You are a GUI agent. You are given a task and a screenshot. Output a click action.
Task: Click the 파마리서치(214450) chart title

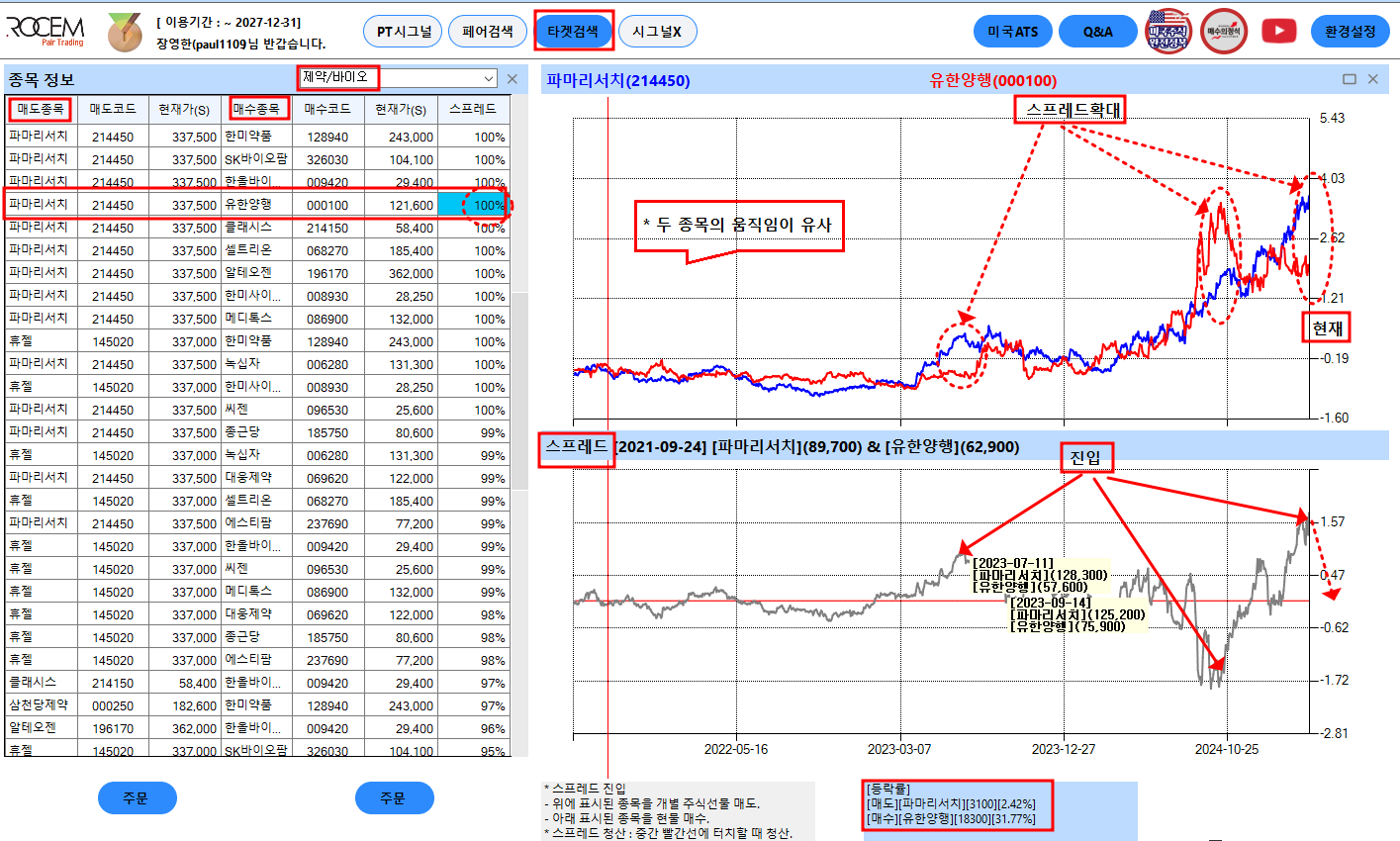[617, 80]
